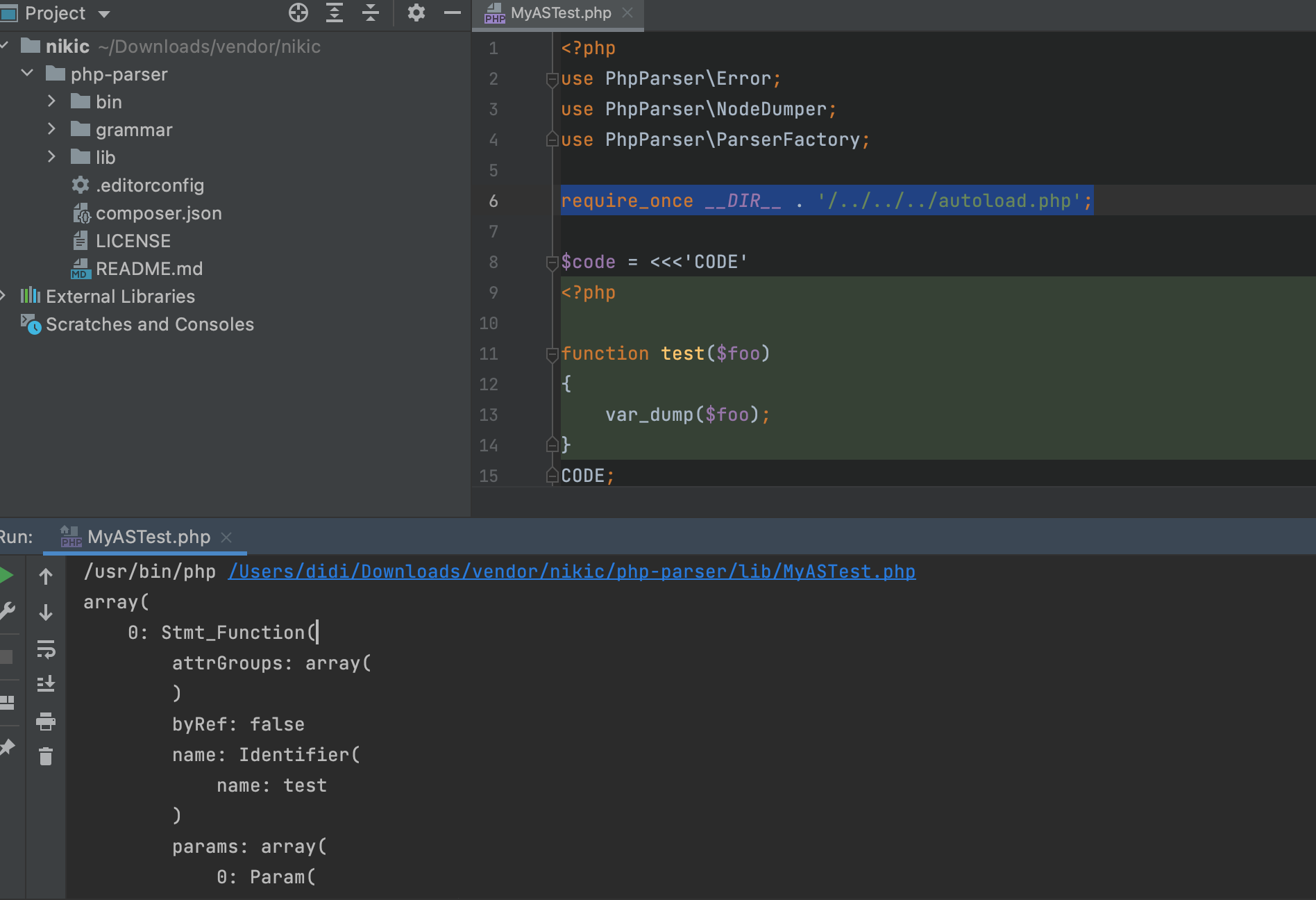Click the '$code = <<<'CODE'' line
This screenshot has width=1316, height=900.
655,262
